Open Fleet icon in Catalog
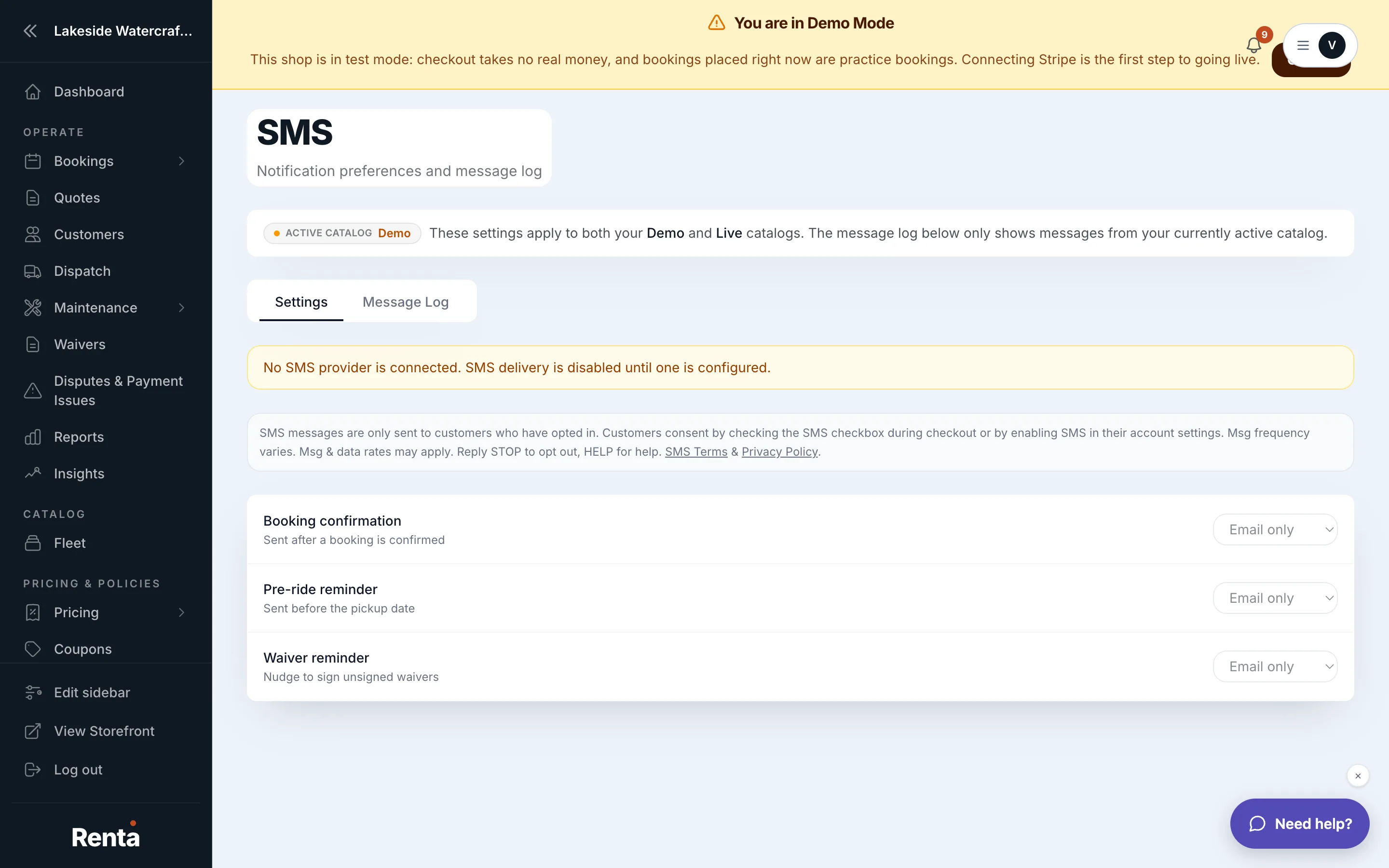This screenshot has width=1389, height=868. pyautogui.click(x=33, y=543)
